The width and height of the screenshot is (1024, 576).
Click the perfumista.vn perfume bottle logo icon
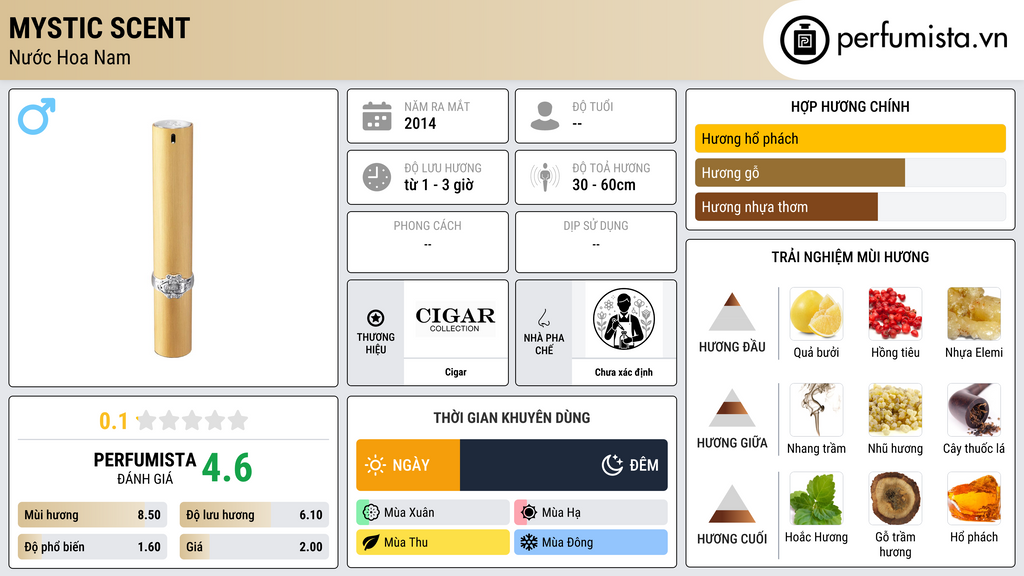click(x=804, y=40)
